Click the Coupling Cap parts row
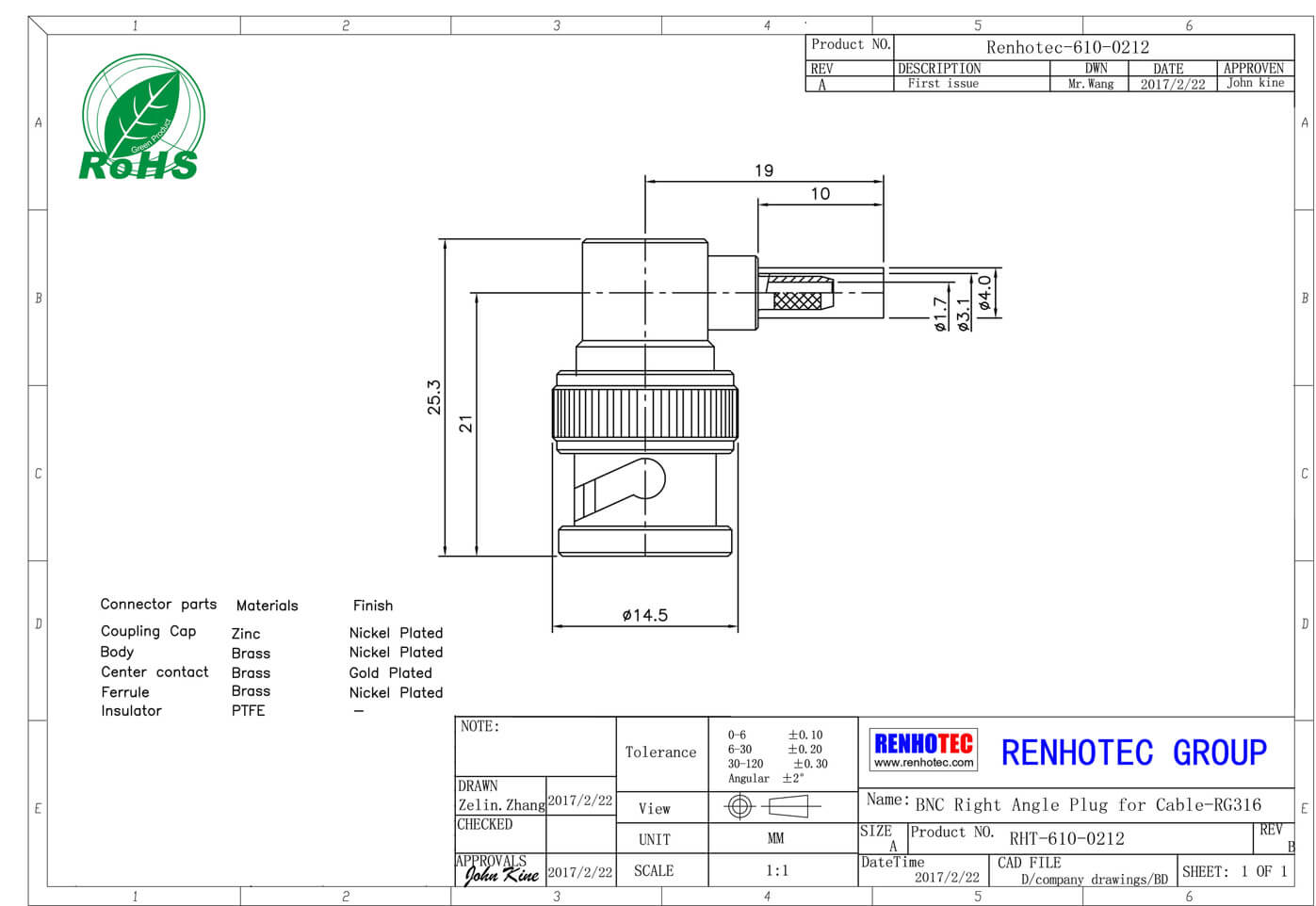This screenshot has height=906, width=1316. point(149,632)
